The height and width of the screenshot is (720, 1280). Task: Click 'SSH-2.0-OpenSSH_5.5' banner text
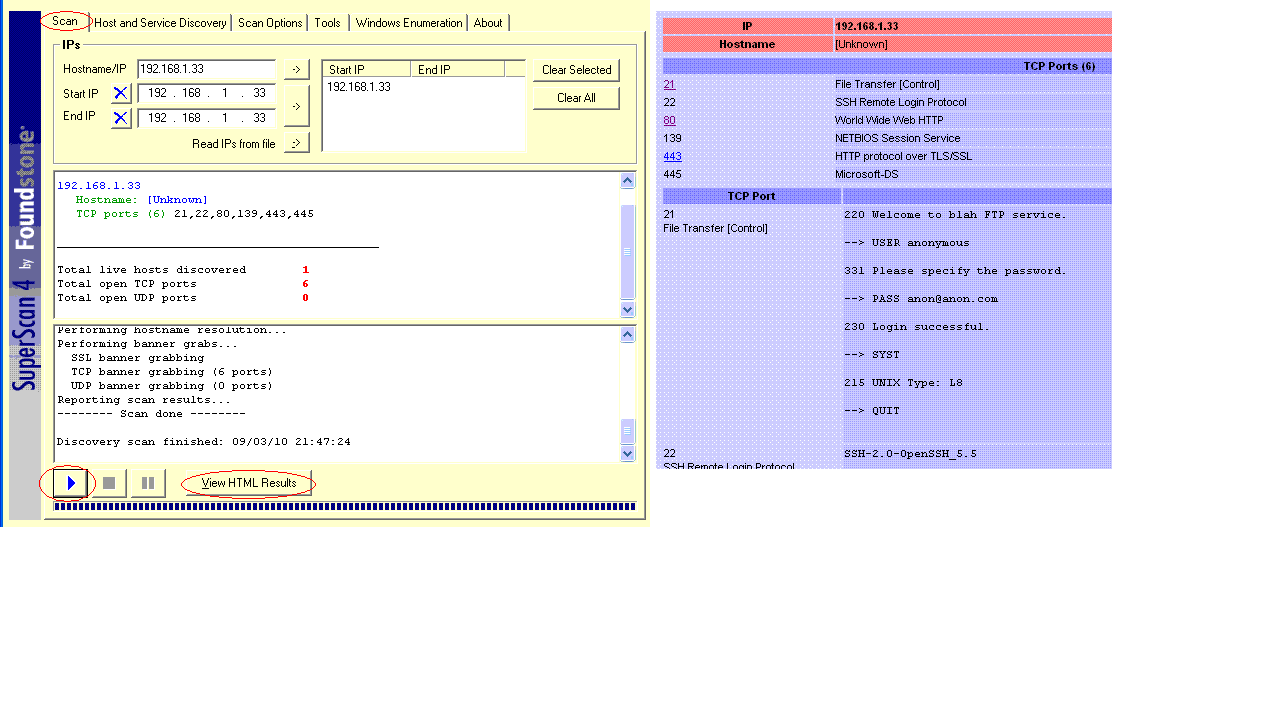point(910,453)
